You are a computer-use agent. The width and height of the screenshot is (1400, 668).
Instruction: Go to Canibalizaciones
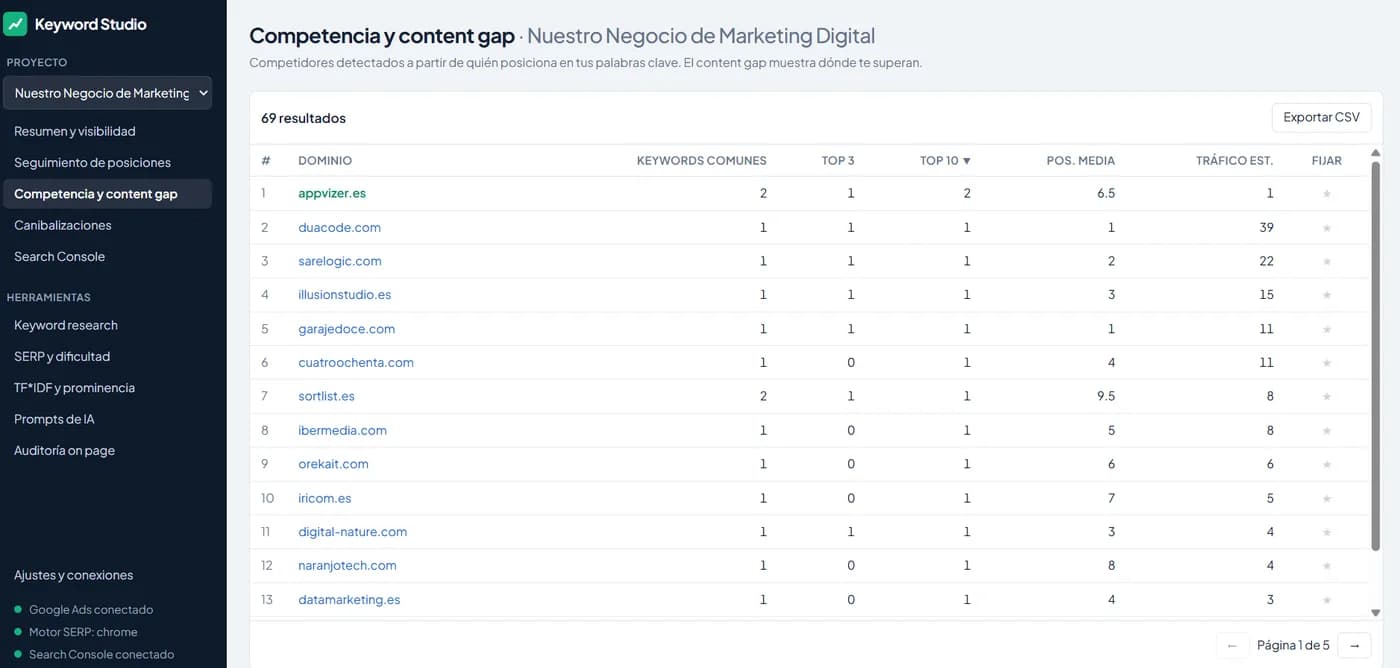107,225
